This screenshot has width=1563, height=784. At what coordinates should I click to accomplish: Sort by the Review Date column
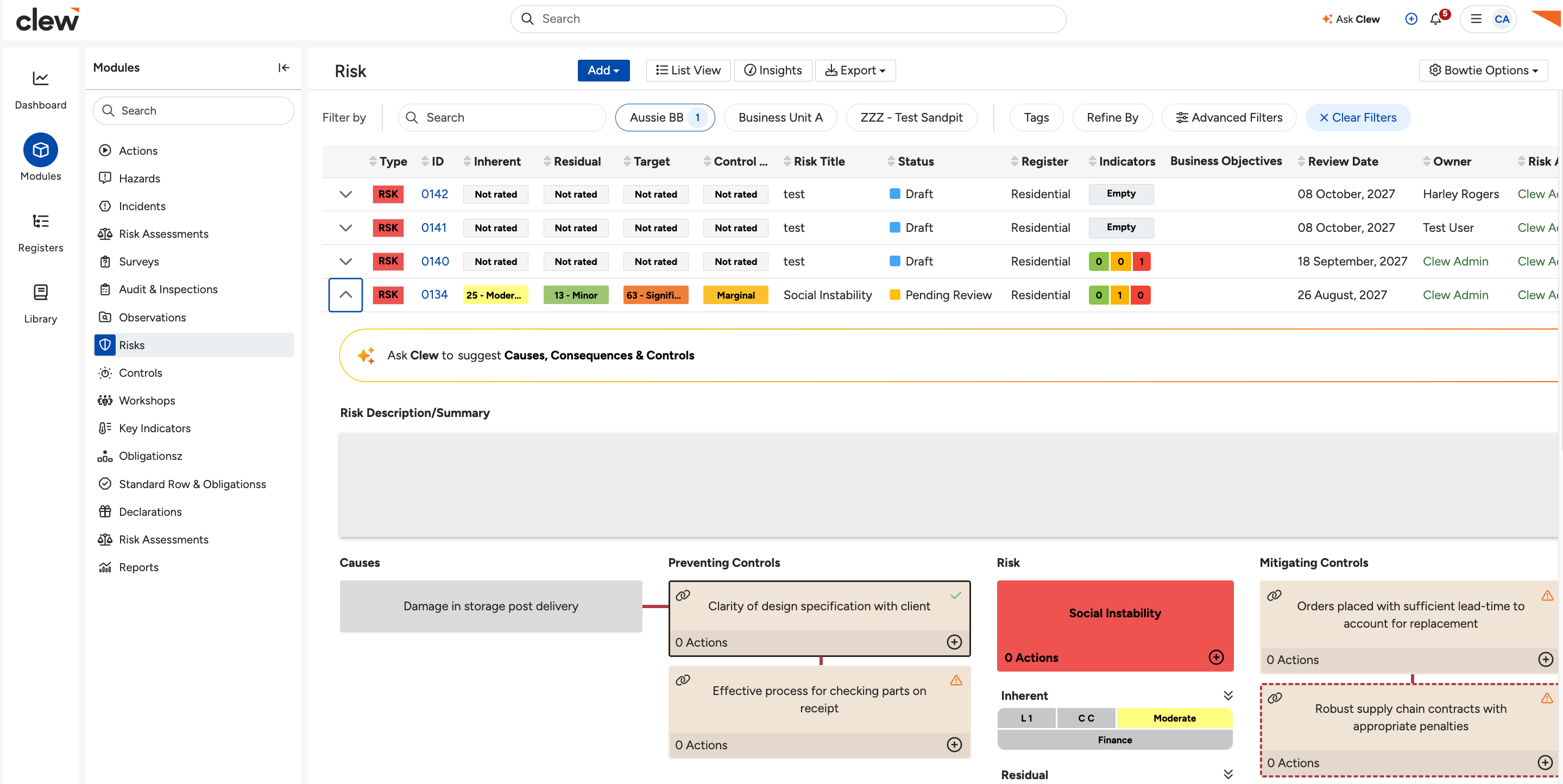1338,161
